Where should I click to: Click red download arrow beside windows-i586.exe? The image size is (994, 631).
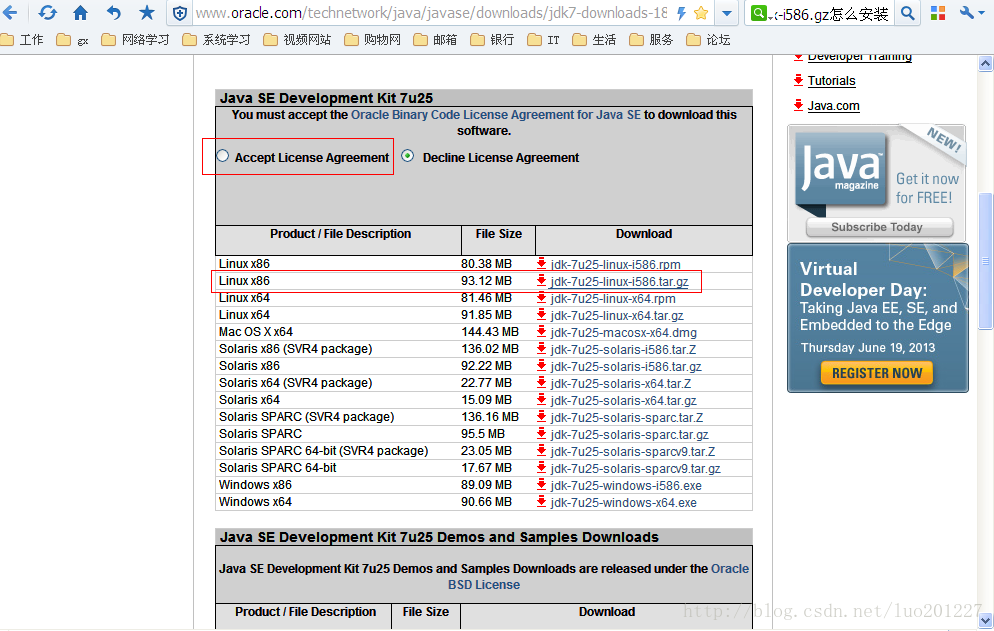pyautogui.click(x=541, y=485)
